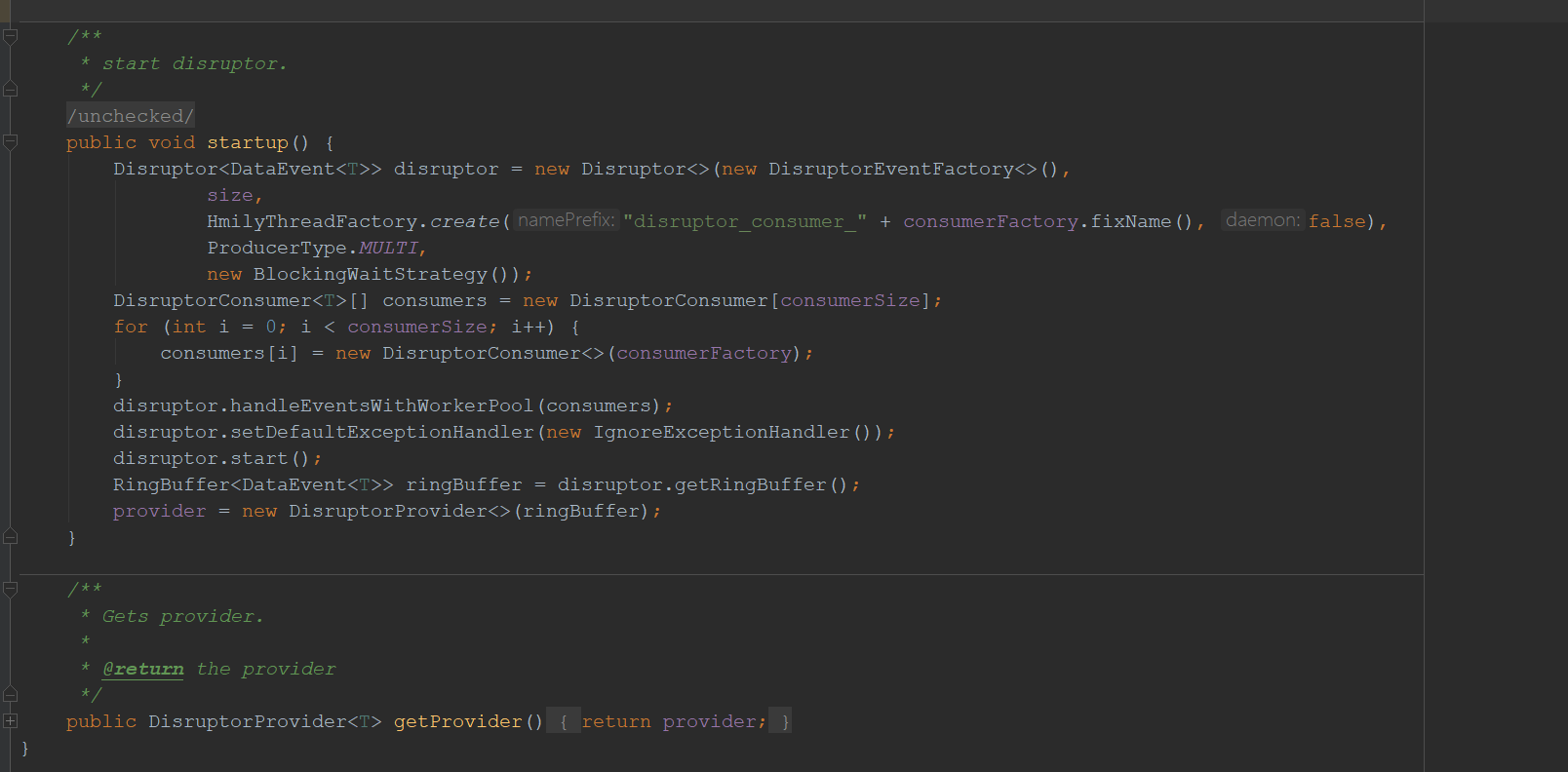This screenshot has height=772, width=1568.
Task: Click the 'start disruptor.' comment text
Action: pos(195,63)
